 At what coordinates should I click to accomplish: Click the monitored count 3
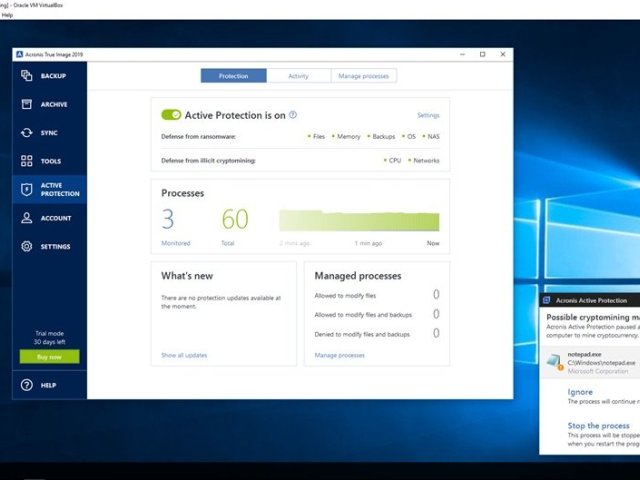[x=168, y=219]
